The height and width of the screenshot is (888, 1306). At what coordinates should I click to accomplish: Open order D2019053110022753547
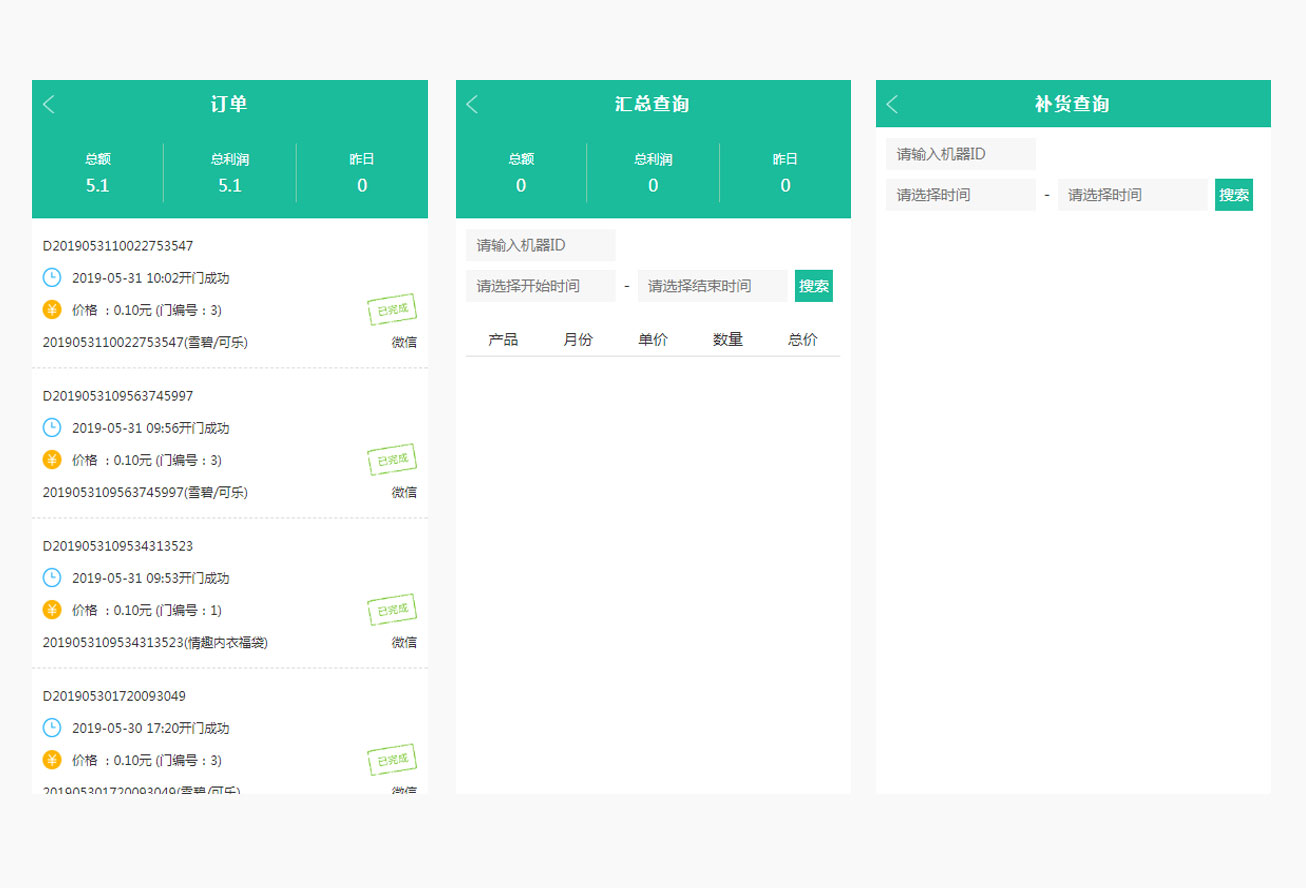click(x=230, y=294)
